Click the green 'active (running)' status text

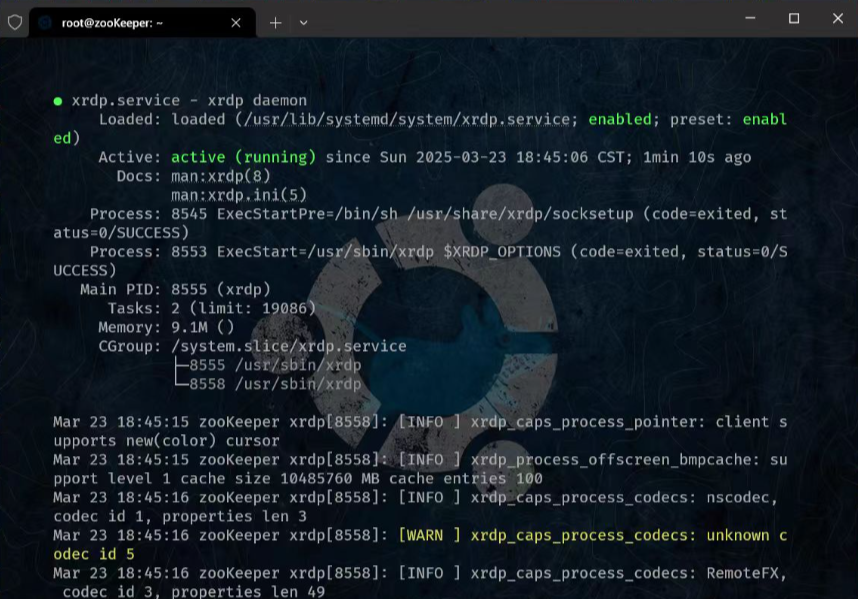click(x=243, y=157)
